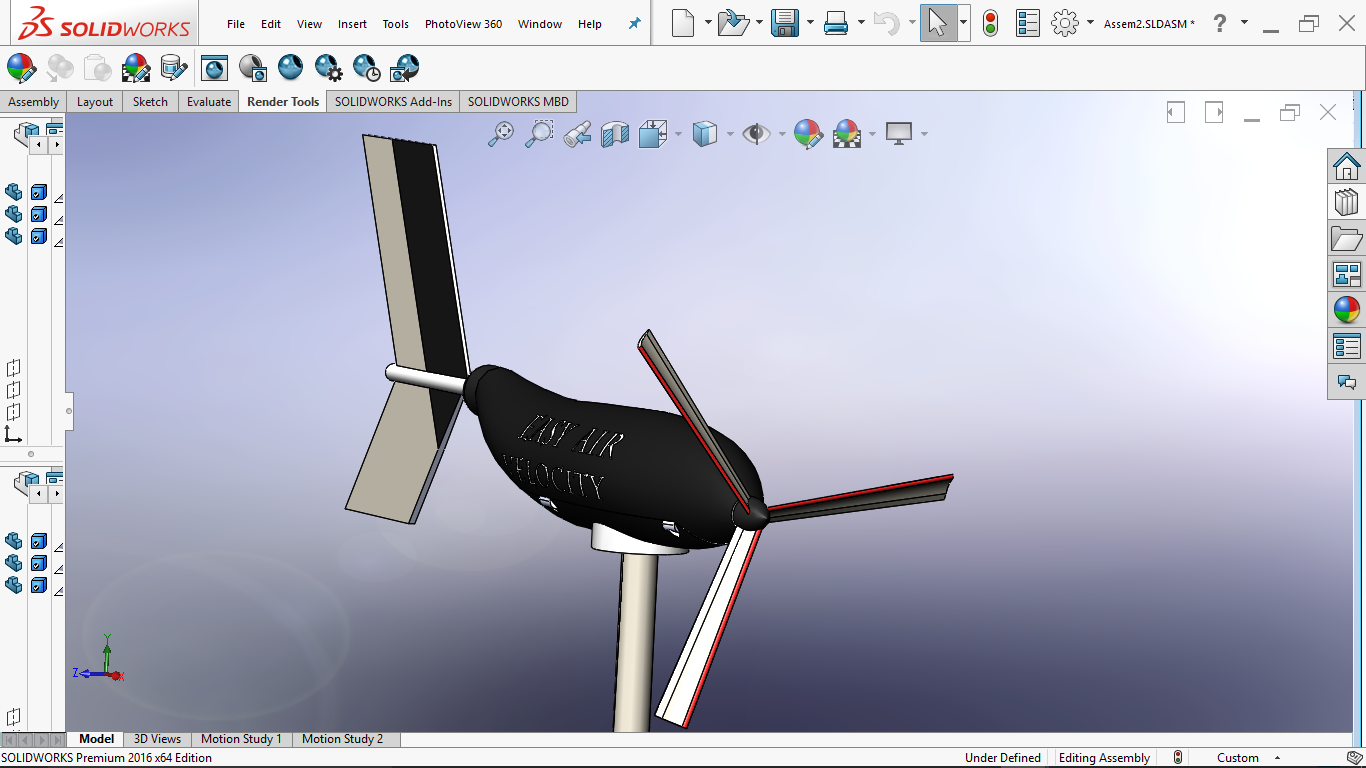1366x768 pixels.
Task: Expand Print dropdown arrow
Action: coord(861,23)
